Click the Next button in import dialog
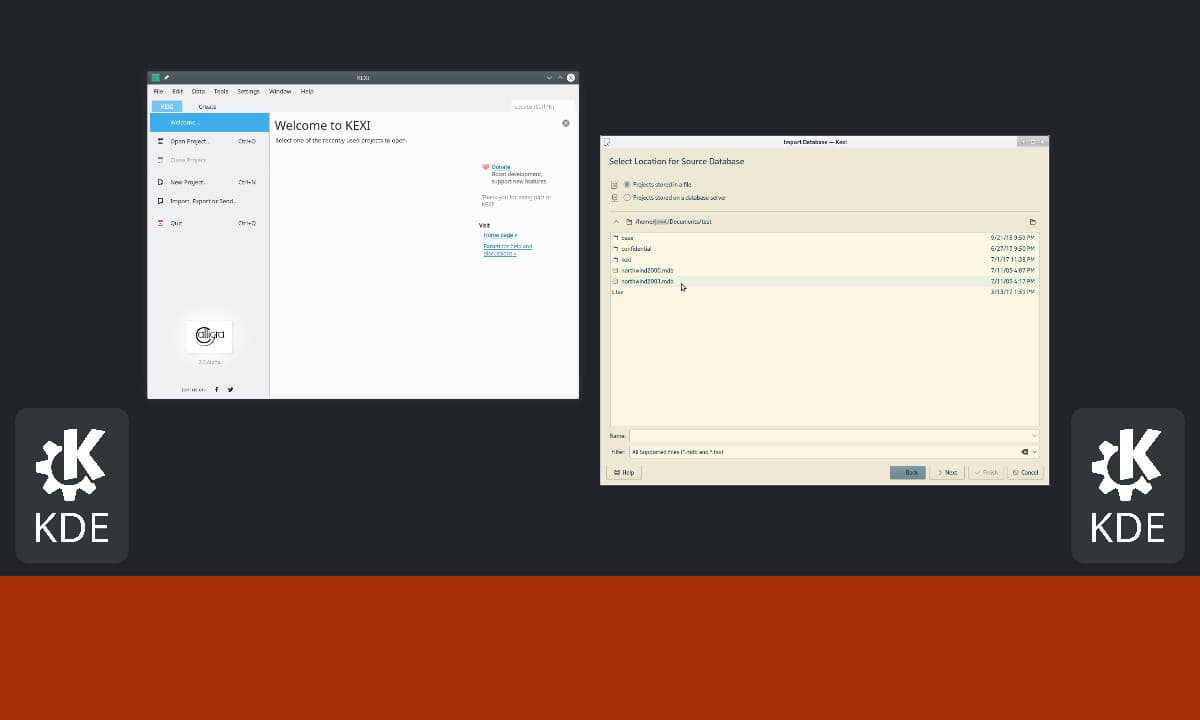 click(x=946, y=472)
